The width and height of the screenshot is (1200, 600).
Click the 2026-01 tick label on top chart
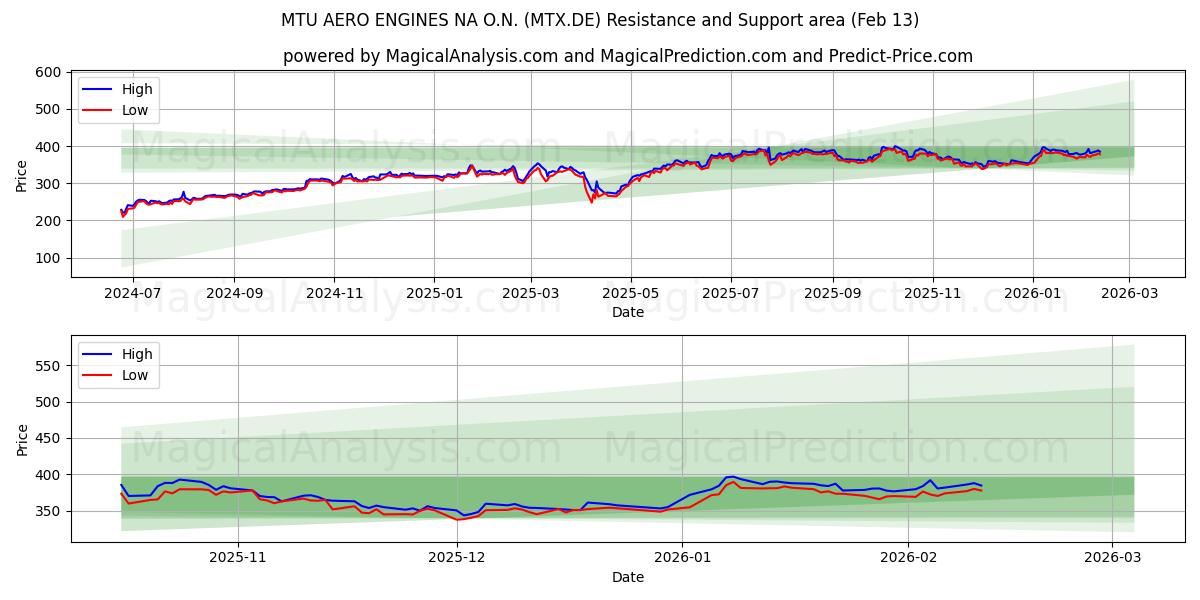click(1033, 295)
